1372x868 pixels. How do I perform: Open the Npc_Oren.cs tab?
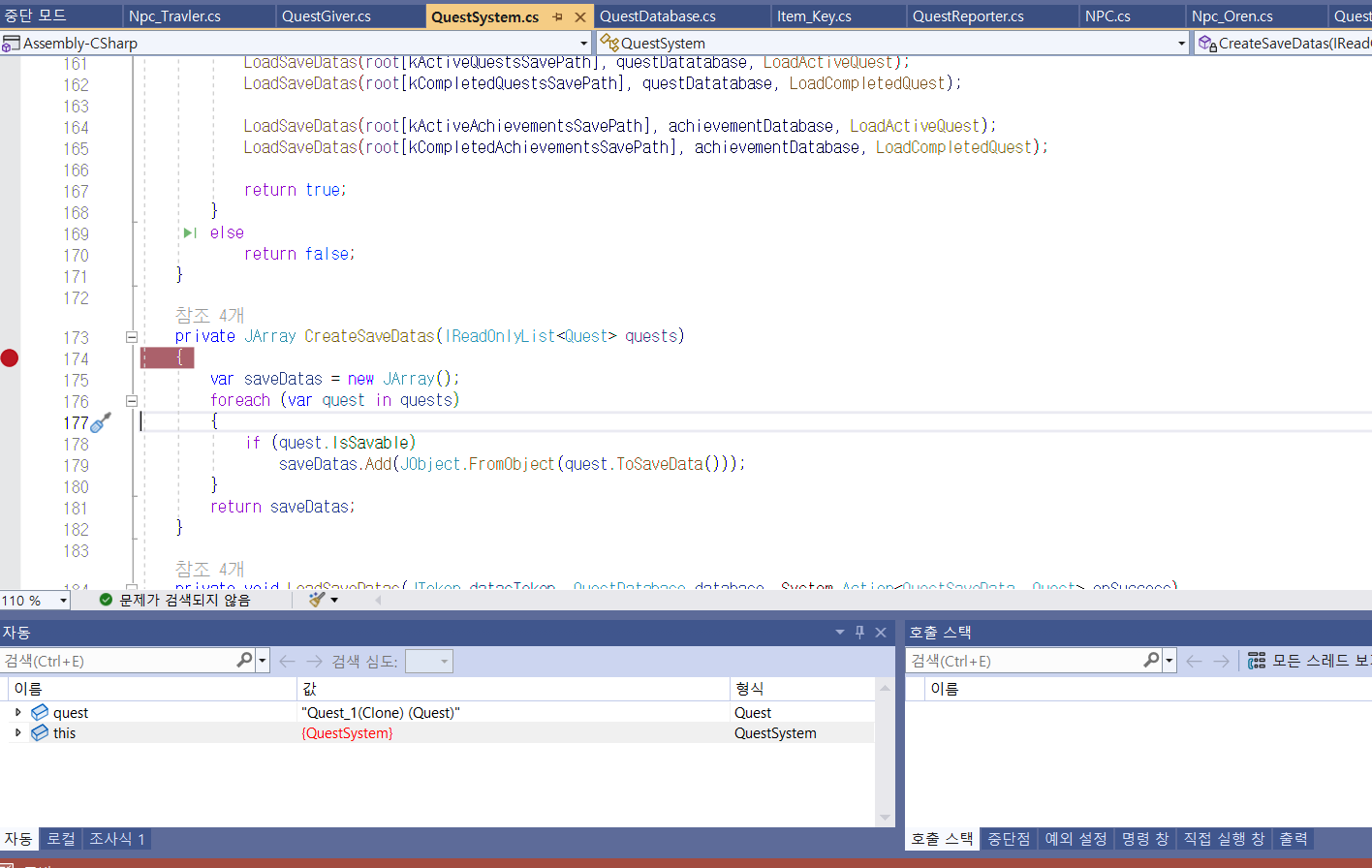[1232, 16]
